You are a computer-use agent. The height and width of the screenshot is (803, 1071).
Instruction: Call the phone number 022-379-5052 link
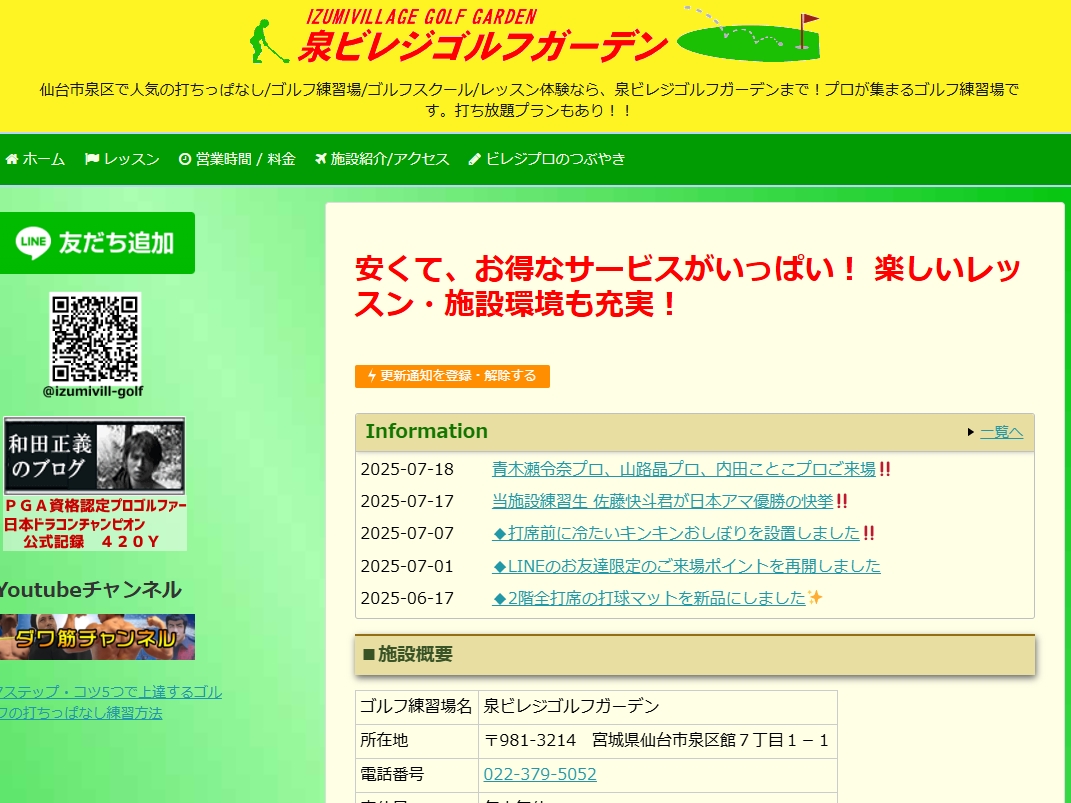click(540, 774)
